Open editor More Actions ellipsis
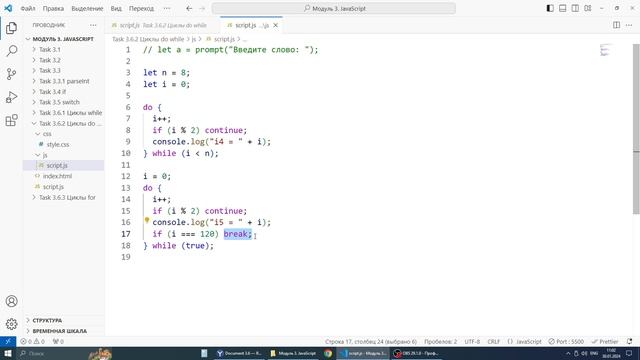640x360 pixels. coord(629,25)
